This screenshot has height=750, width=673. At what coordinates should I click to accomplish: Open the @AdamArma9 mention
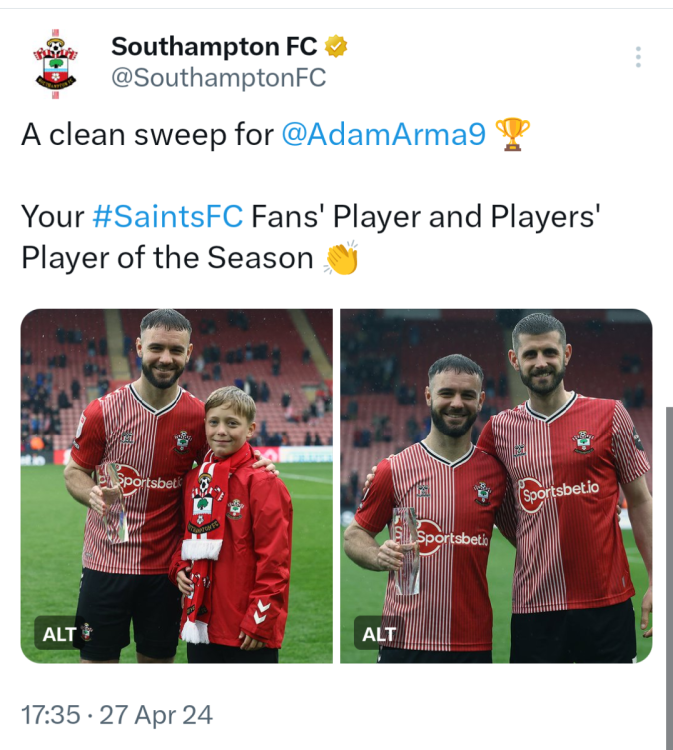pyautogui.click(x=385, y=135)
